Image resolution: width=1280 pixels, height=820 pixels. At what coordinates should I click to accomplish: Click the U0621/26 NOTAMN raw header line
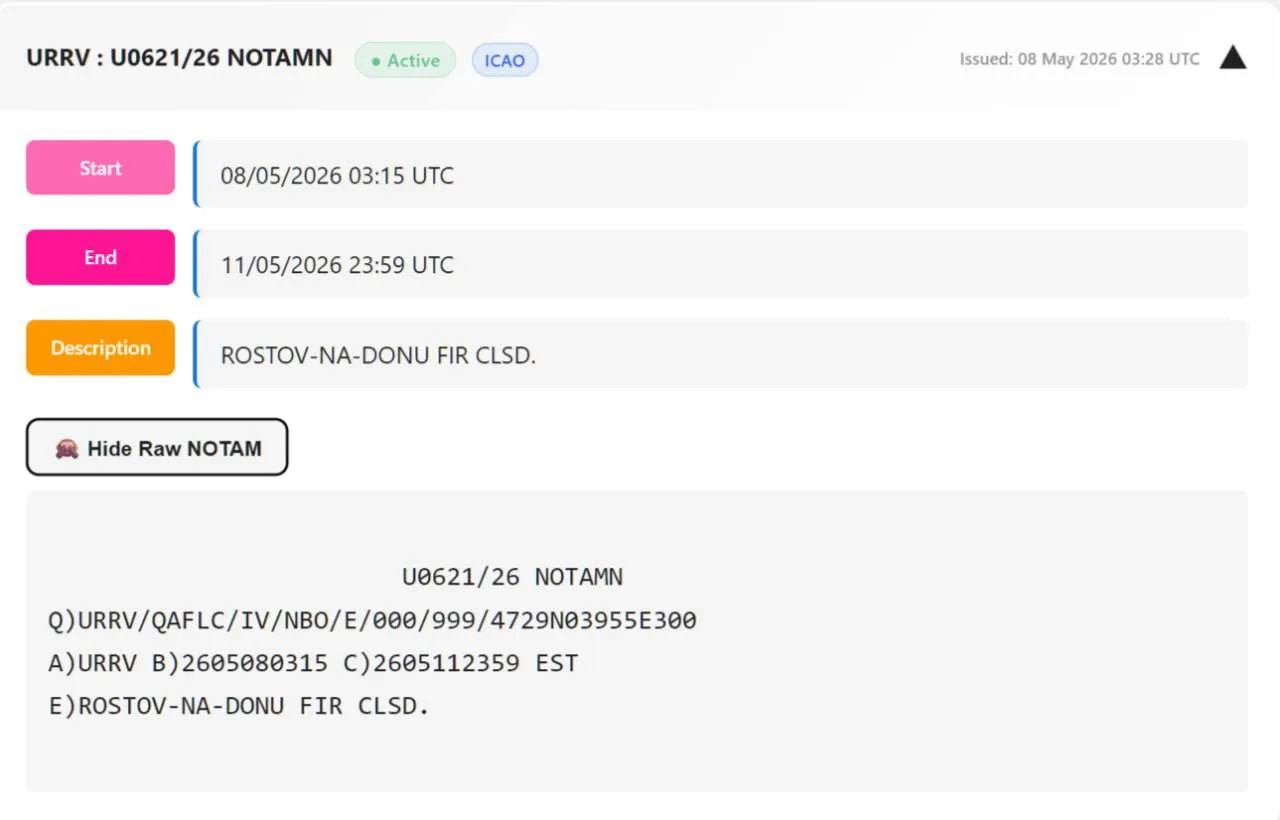point(512,577)
